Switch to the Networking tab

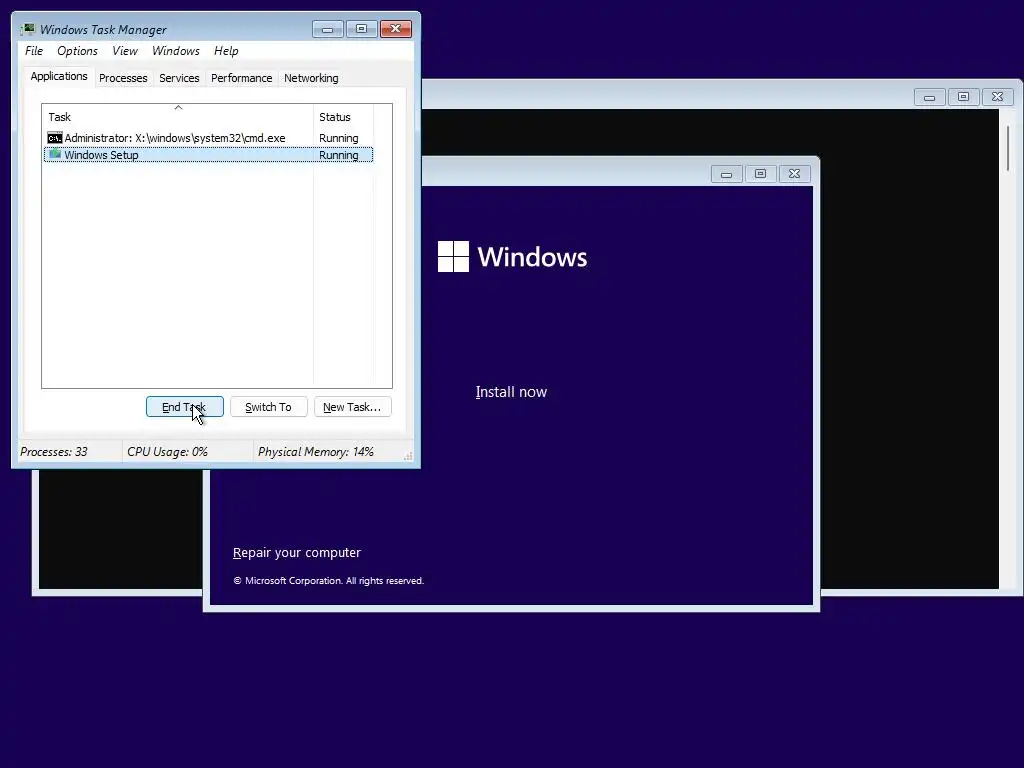311,78
